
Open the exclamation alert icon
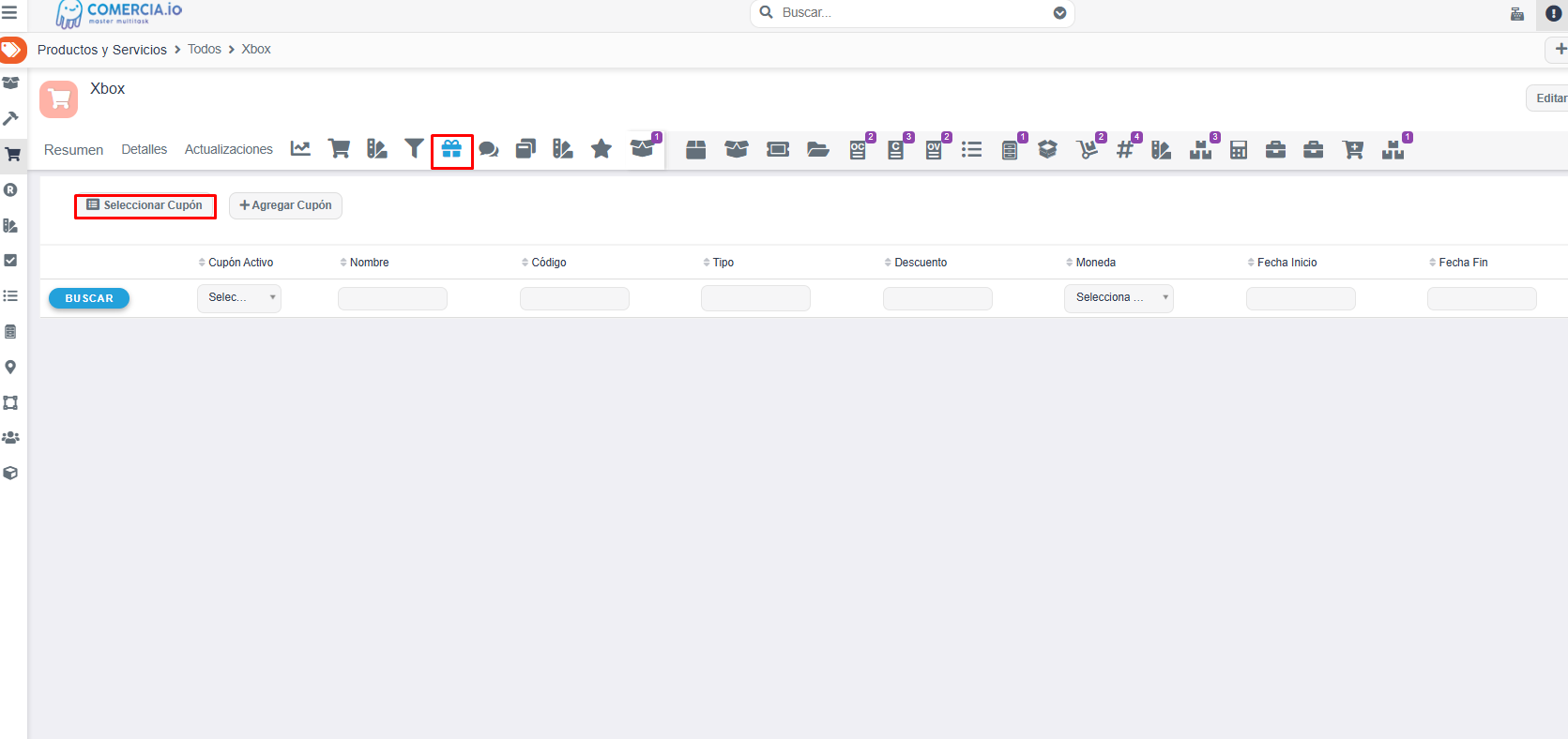pos(1553,13)
